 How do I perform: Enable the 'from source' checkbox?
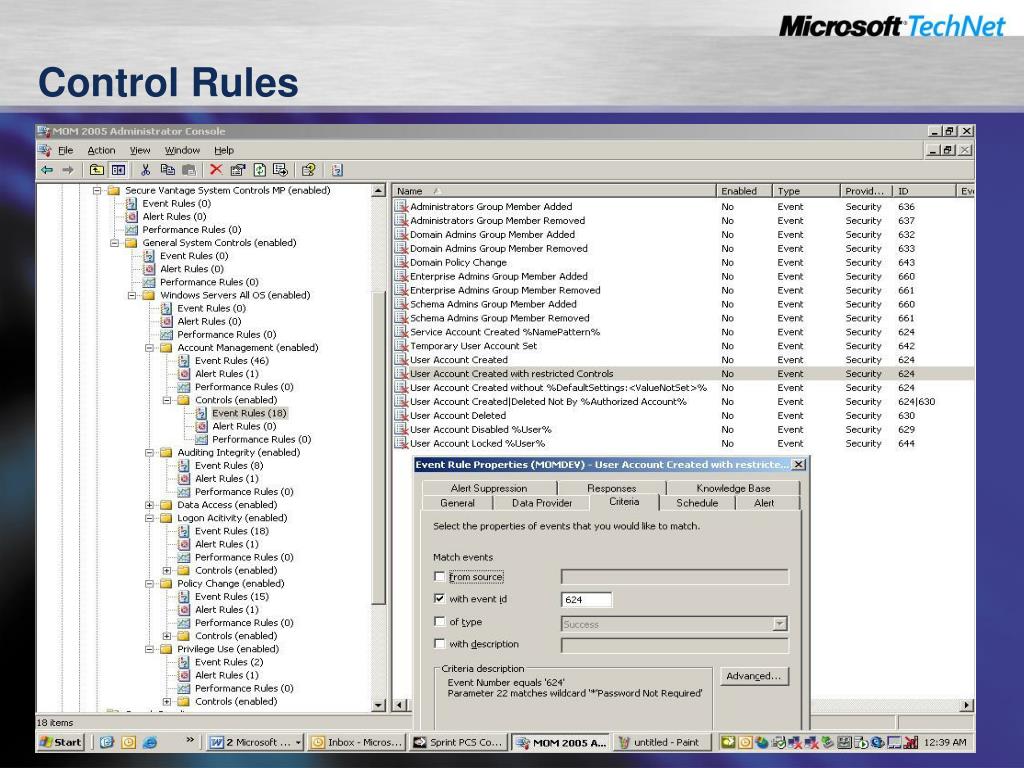[x=440, y=577]
